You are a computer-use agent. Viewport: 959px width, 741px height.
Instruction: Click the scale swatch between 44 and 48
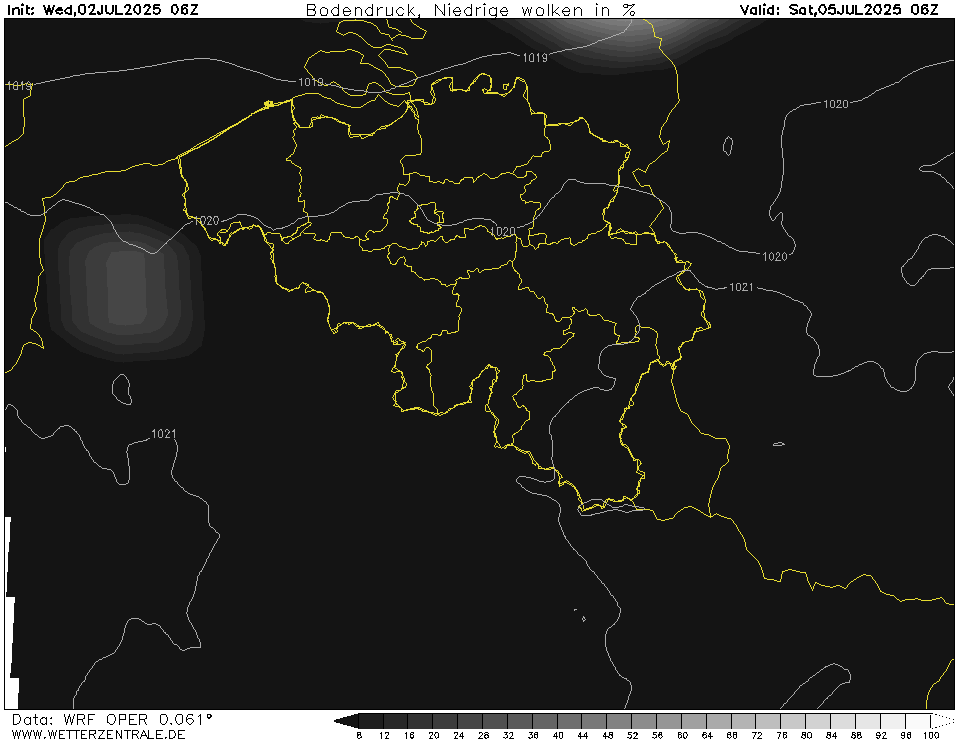pyautogui.click(x=595, y=721)
